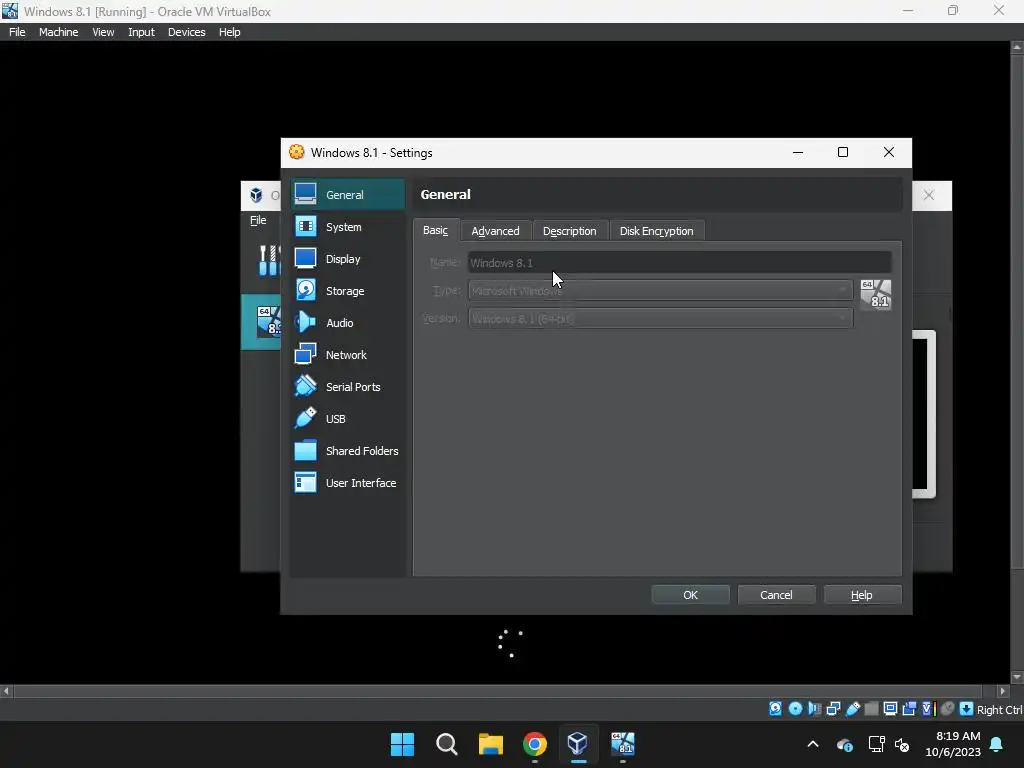Close the VirtualBox Manager window behind
Viewport: 1024px width, 768px height.
click(929, 195)
